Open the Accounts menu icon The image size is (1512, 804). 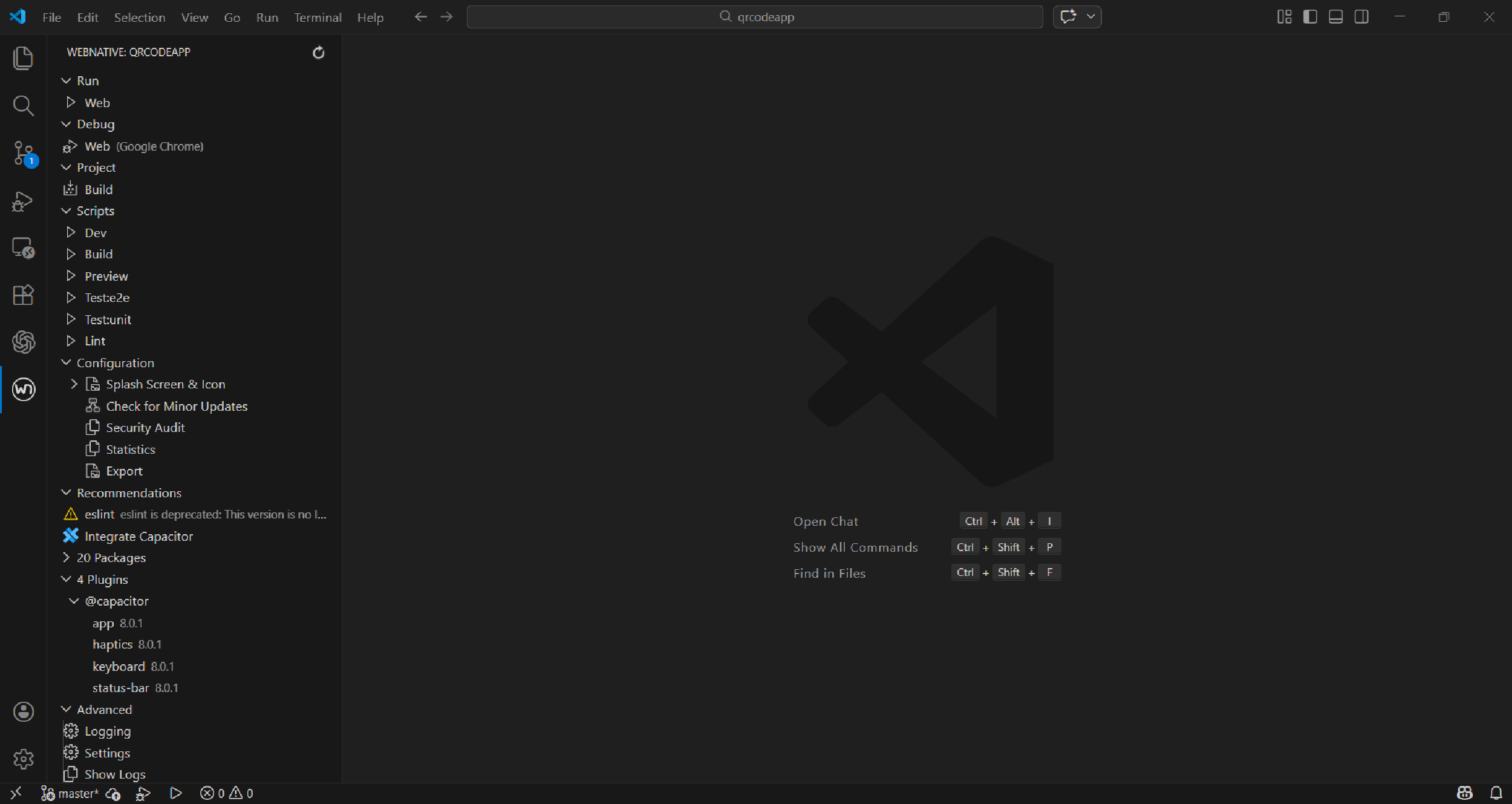24,711
